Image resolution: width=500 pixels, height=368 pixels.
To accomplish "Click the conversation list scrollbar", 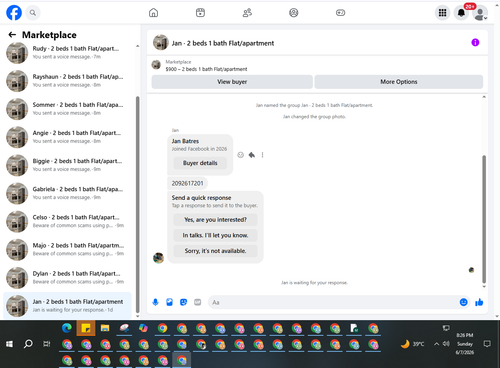I will pyautogui.click(x=137, y=204).
